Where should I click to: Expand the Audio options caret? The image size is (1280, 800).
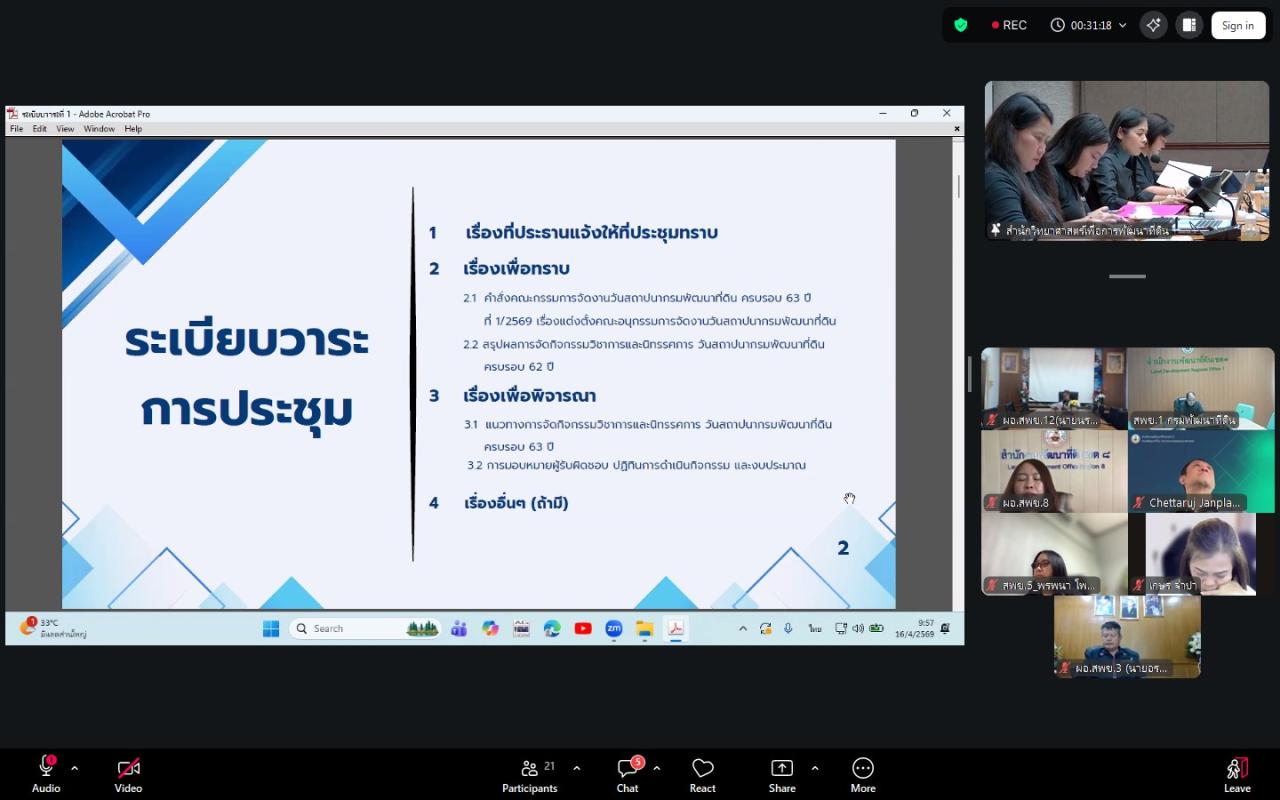pos(74,768)
